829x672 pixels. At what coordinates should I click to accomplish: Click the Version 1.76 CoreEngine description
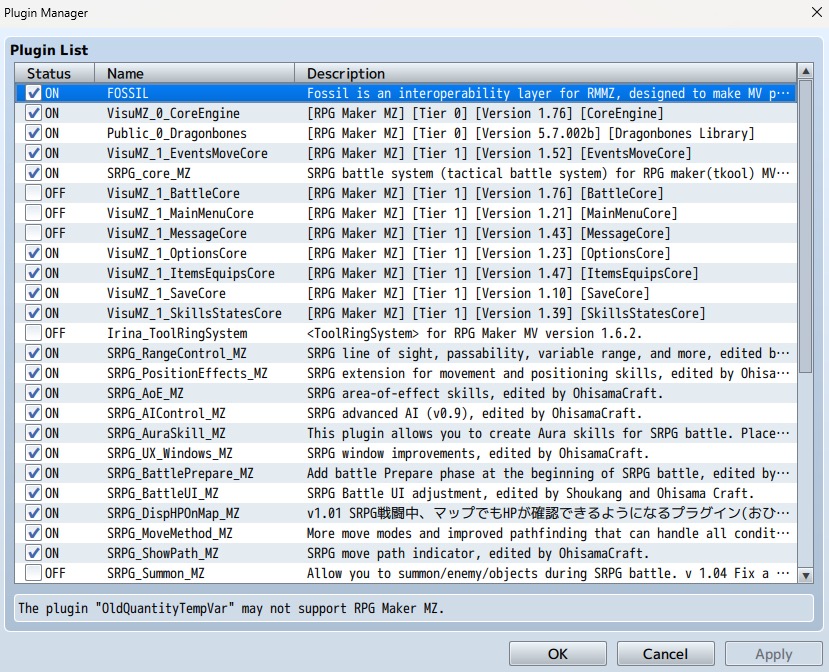(485, 114)
